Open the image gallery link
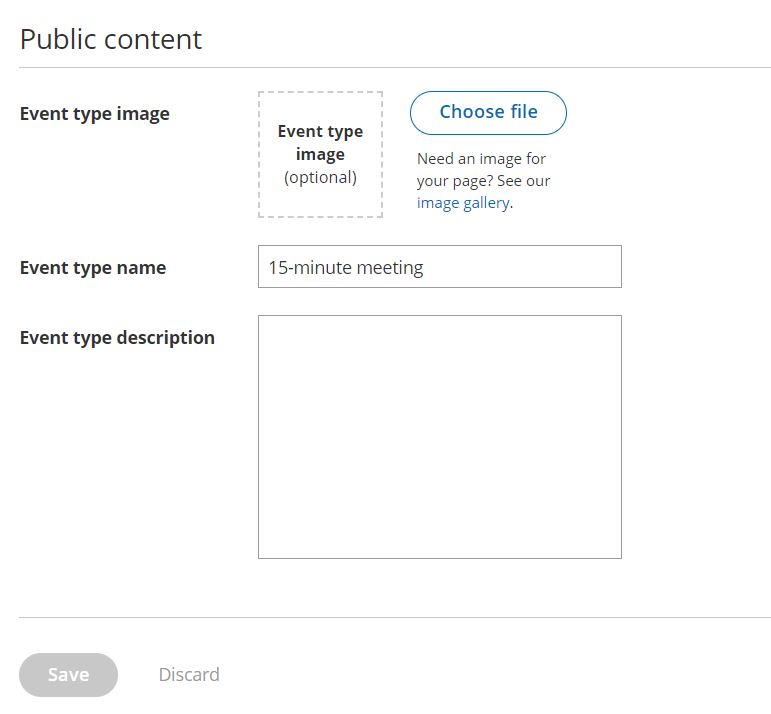The image size is (771, 714). coord(462,203)
